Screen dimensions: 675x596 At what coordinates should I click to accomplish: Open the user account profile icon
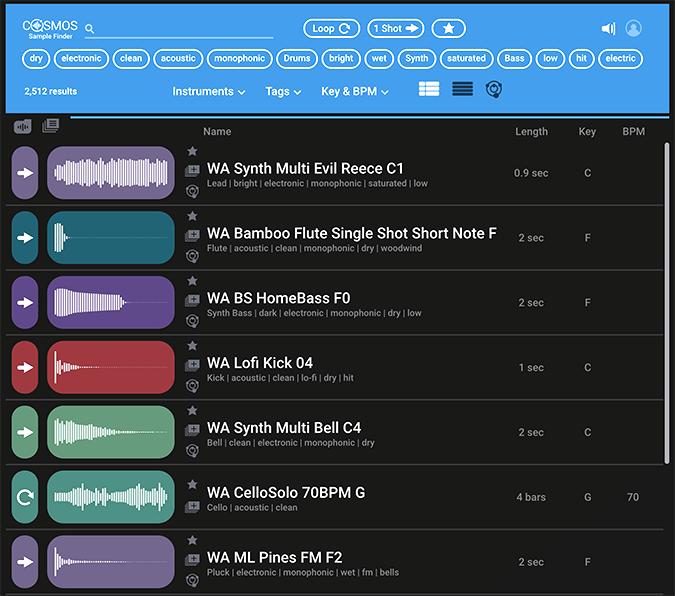pyautogui.click(x=633, y=29)
